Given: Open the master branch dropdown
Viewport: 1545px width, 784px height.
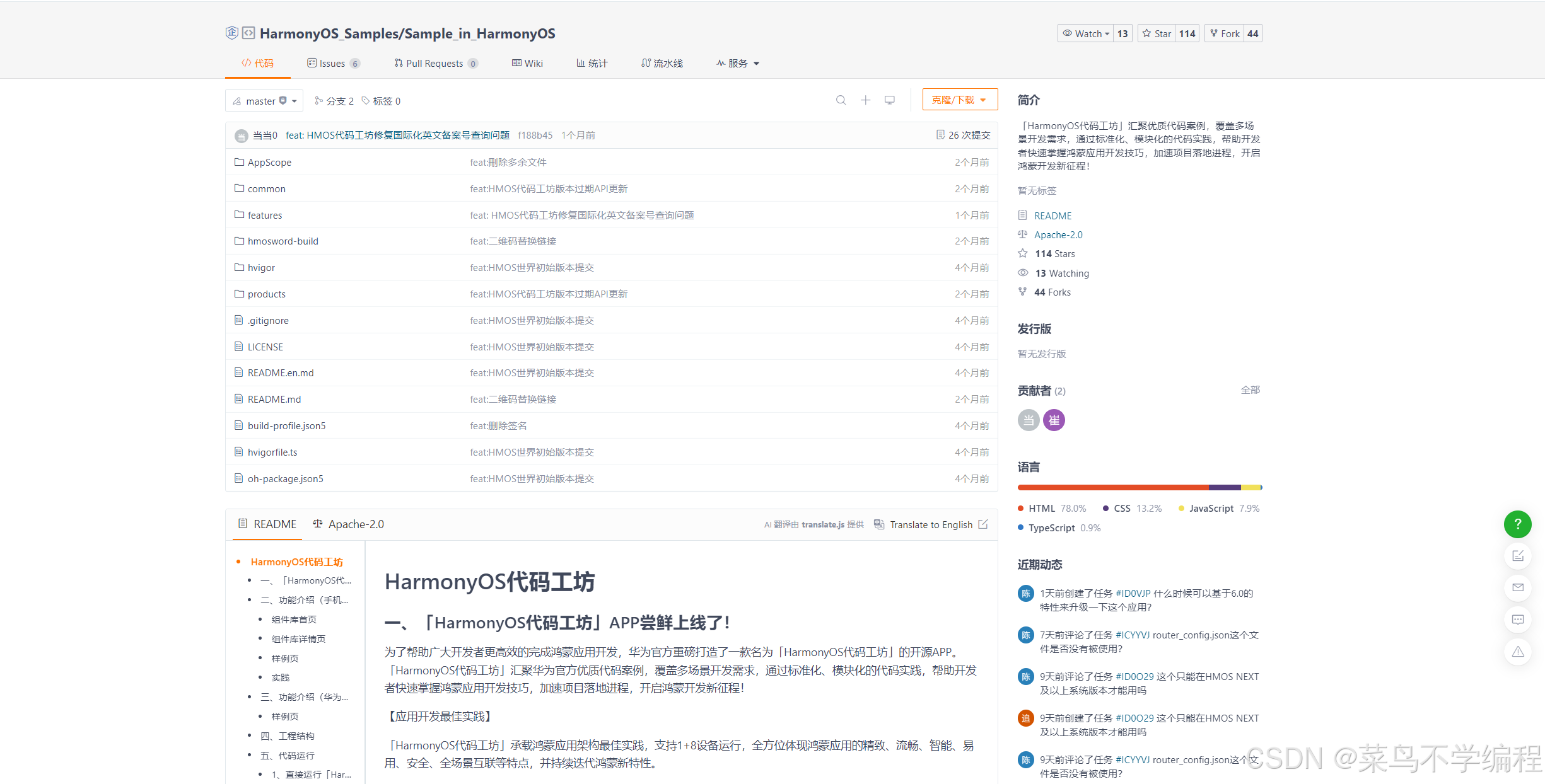Looking at the screenshot, I should (x=264, y=101).
